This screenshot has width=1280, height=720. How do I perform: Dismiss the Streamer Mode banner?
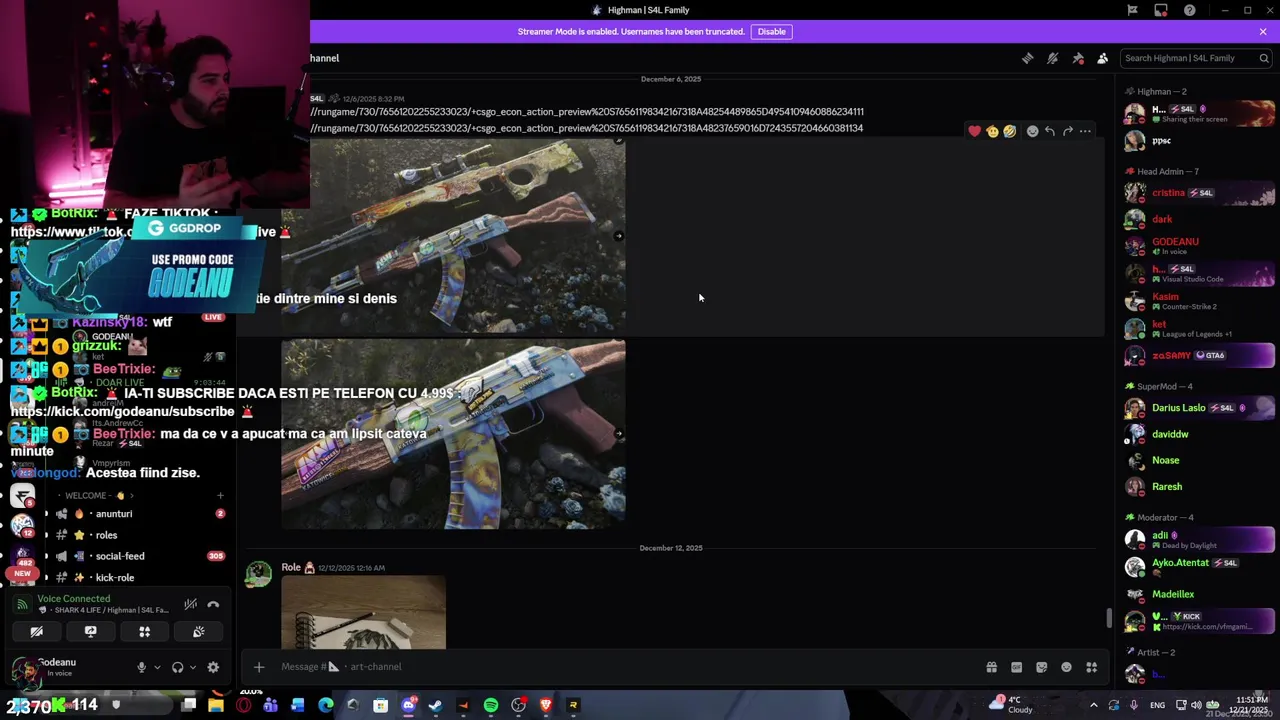1263,31
